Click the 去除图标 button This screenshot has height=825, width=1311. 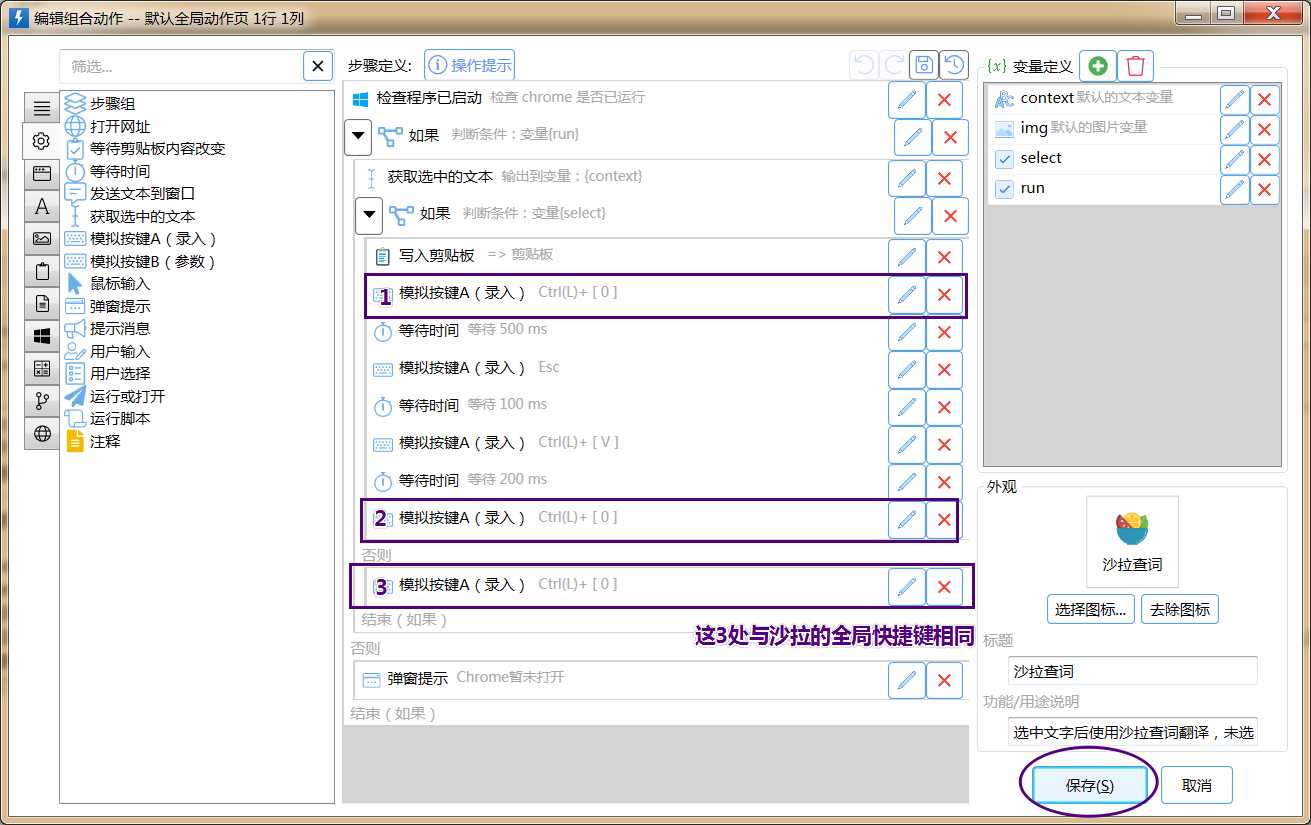[x=1180, y=609]
